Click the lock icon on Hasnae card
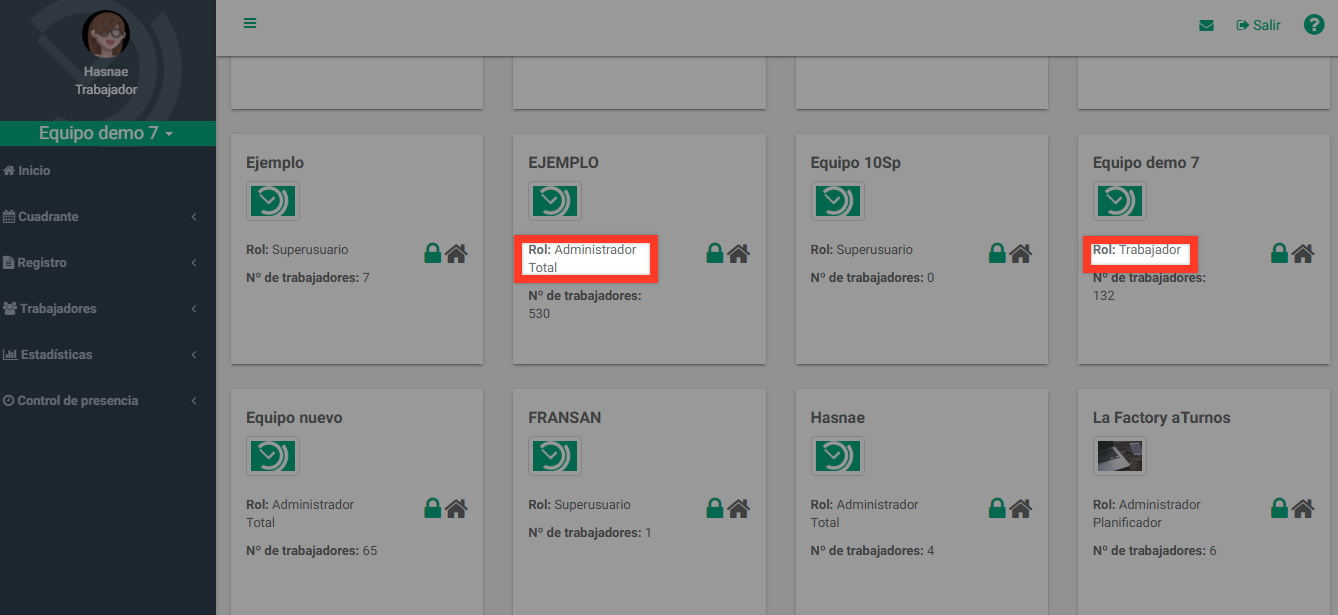1338x615 pixels. coord(997,508)
